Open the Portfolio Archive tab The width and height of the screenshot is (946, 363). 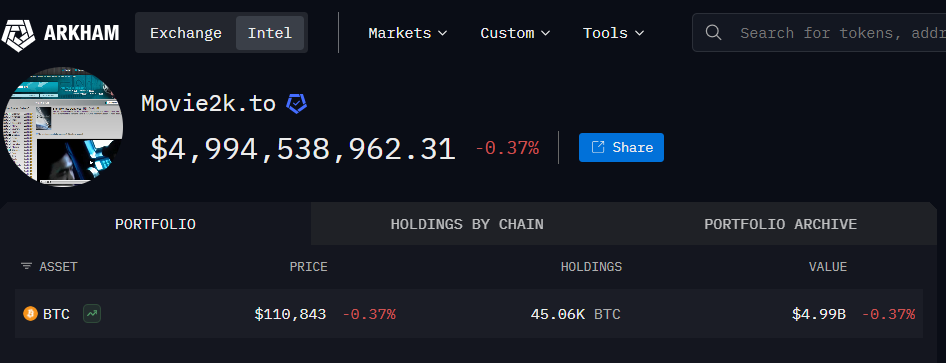(x=780, y=224)
